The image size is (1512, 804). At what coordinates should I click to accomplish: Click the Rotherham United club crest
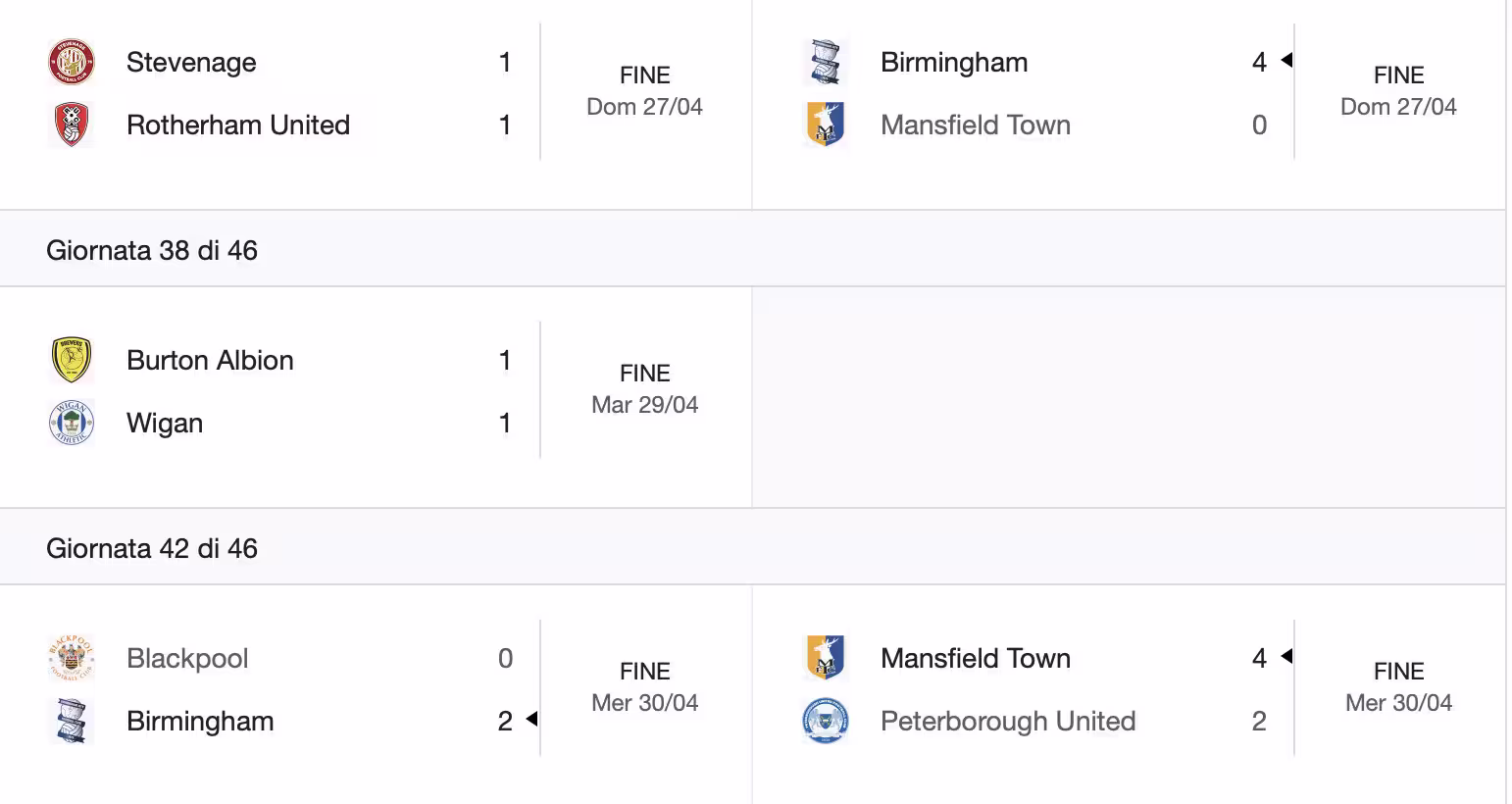(x=72, y=125)
